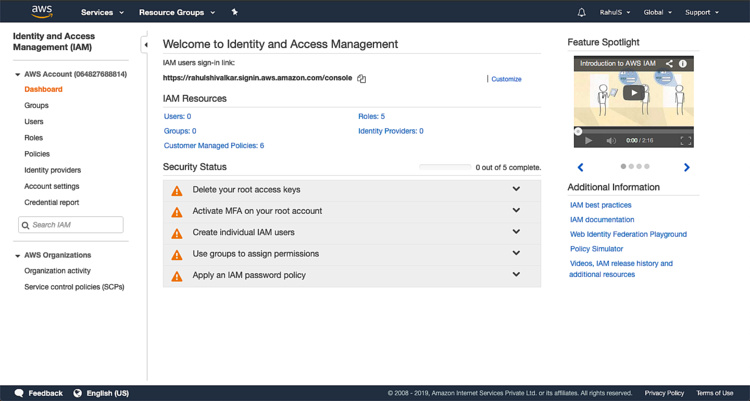The image size is (750, 401).
Task: Collapse the left sidebar panel arrow
Action: click(145, 45)
